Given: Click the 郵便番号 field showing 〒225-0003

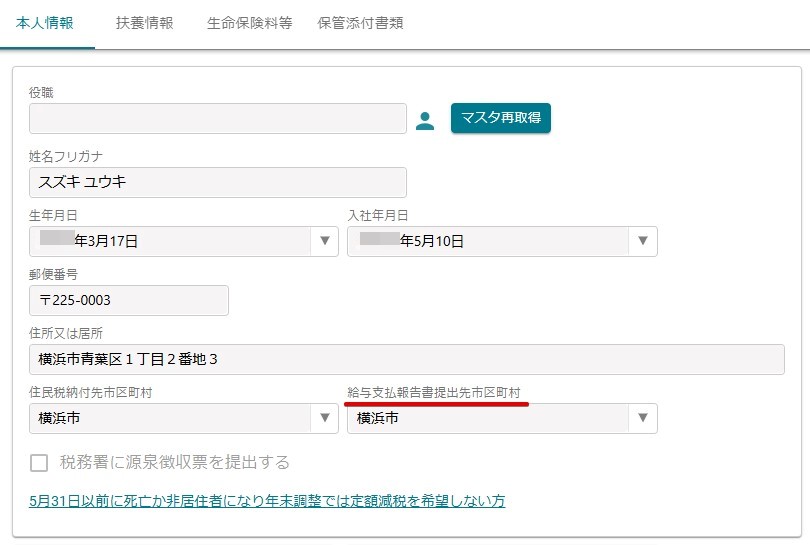Looking at the screenshot, I should pyautogui.click(x=129, y=300).
